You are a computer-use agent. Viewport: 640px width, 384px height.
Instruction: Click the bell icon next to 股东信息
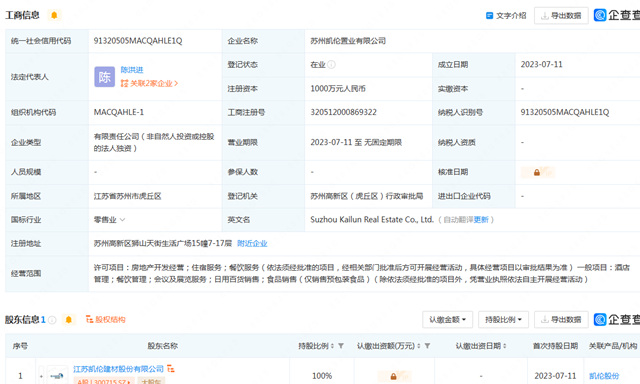coord(69,320)
